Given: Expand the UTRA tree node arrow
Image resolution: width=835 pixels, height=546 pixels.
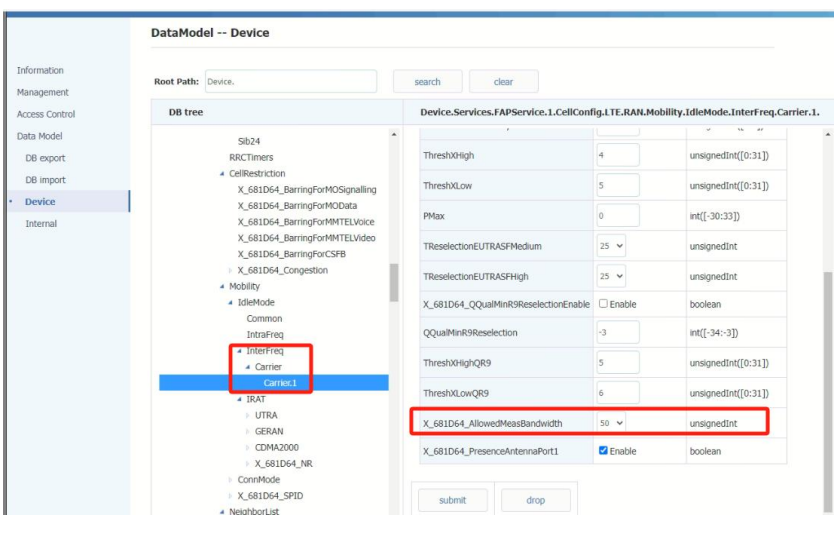Looking at the screenshot, I should click(247, 416).
